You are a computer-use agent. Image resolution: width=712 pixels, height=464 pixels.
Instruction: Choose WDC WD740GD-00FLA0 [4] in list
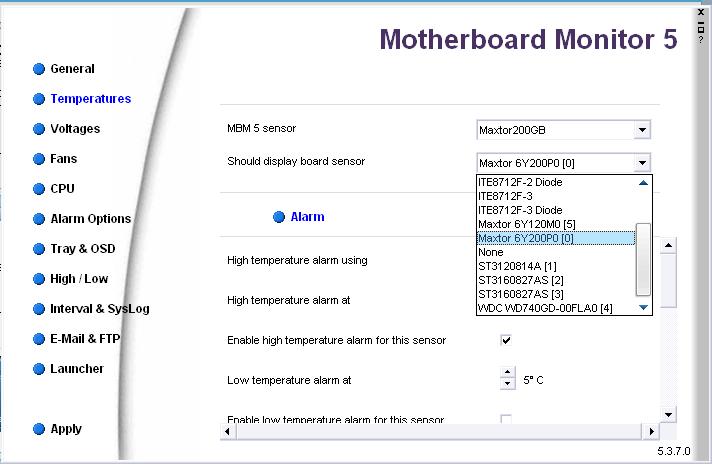556,308
